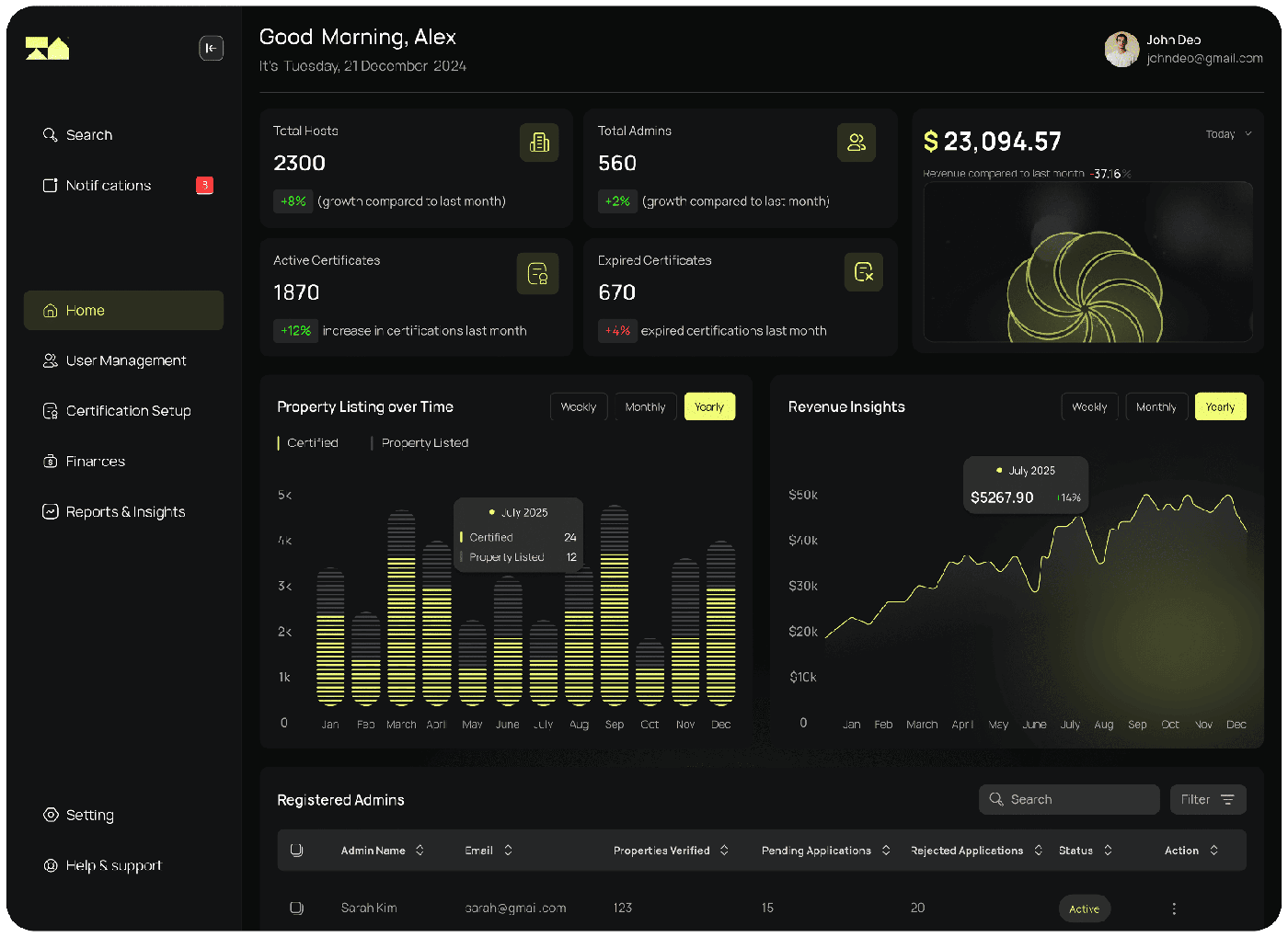Switch Property Listing chart to Monthly
This screenshot has width=1288, height=937.
(x=646, y=407)
